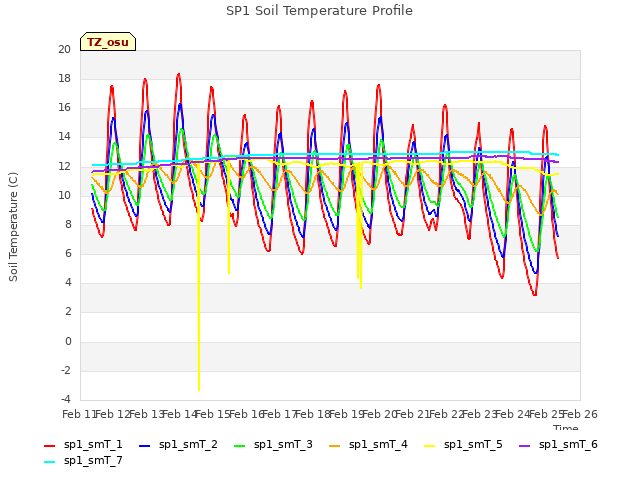
Task: Select the sp1_smT_5 legend label
Action: tap(473, 444)
